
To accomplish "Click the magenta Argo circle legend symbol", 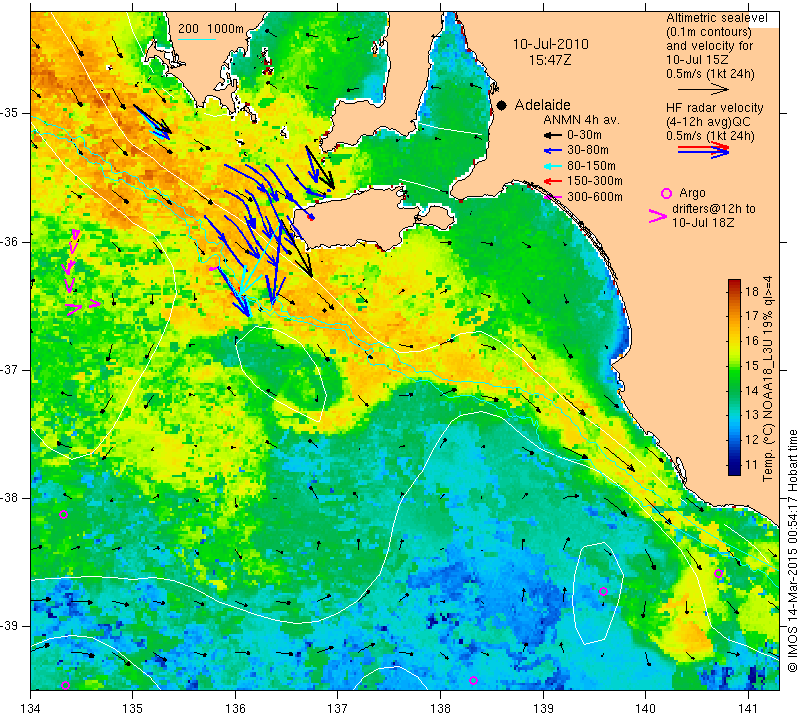I will 666,193.
